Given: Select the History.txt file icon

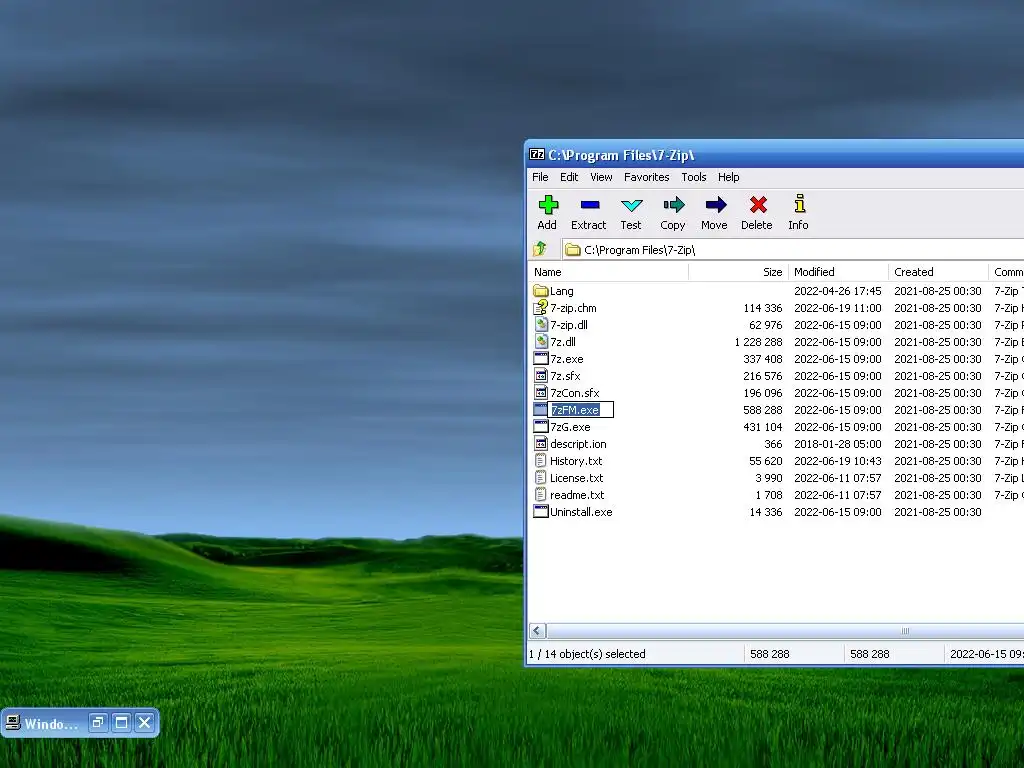Looking at the screenshot, I should pos(540,460).
